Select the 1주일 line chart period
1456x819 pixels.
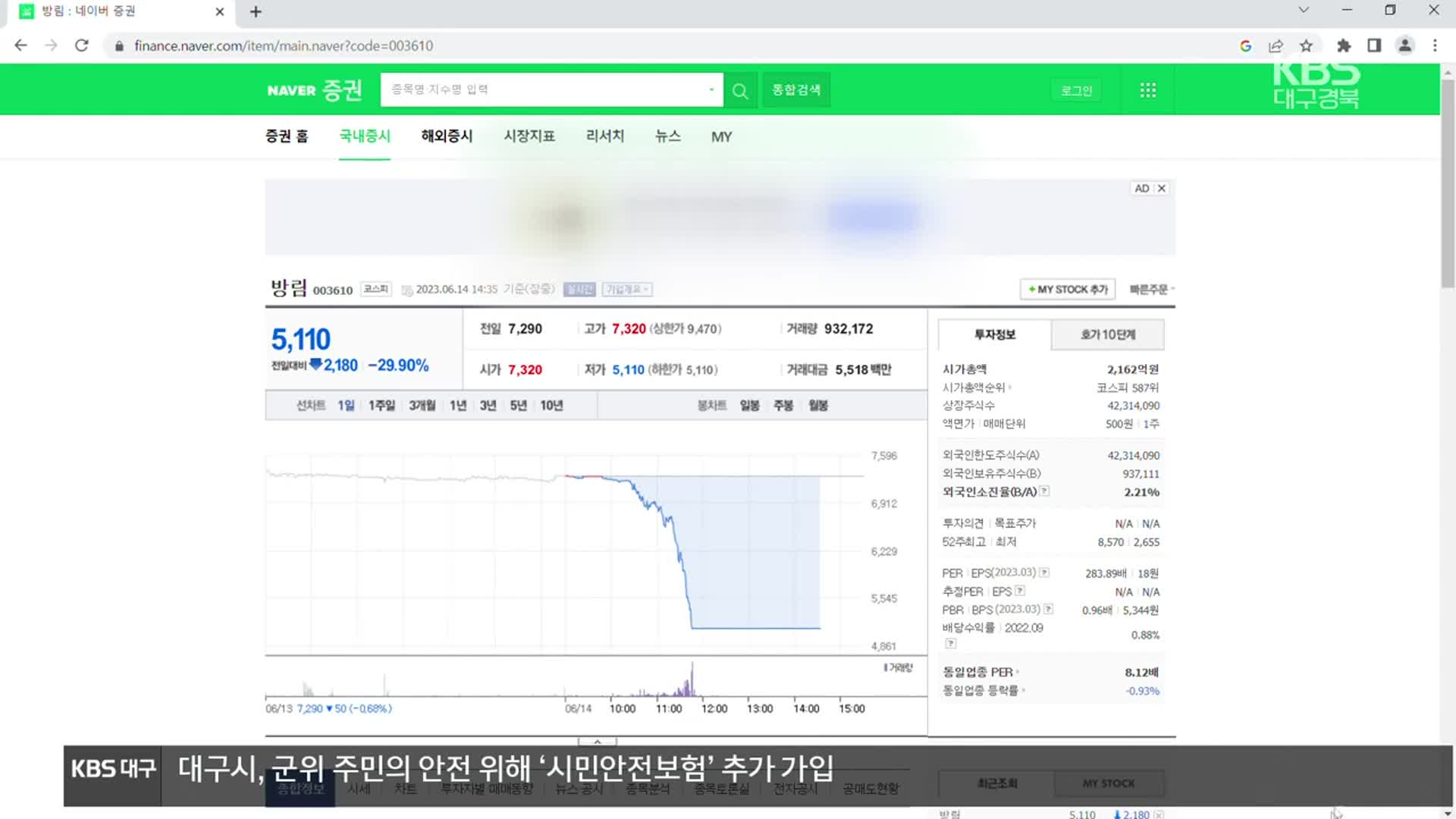pos(381,406)
